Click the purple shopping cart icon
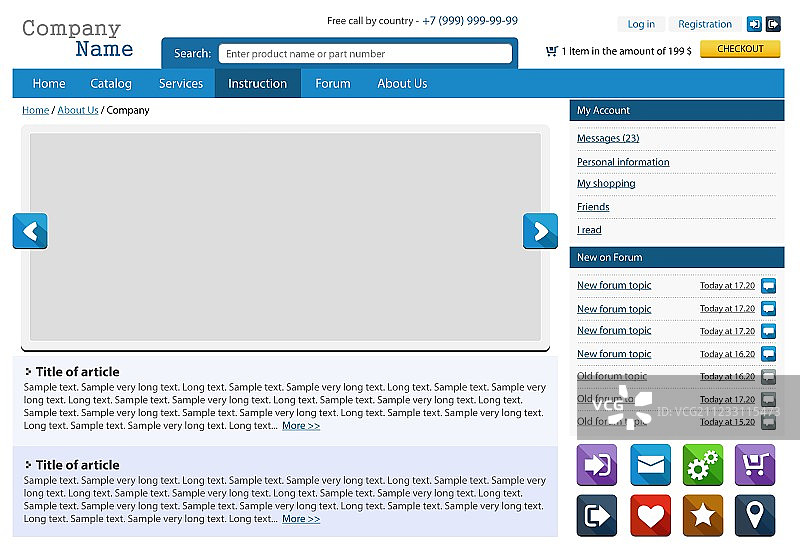 (755, 464)
